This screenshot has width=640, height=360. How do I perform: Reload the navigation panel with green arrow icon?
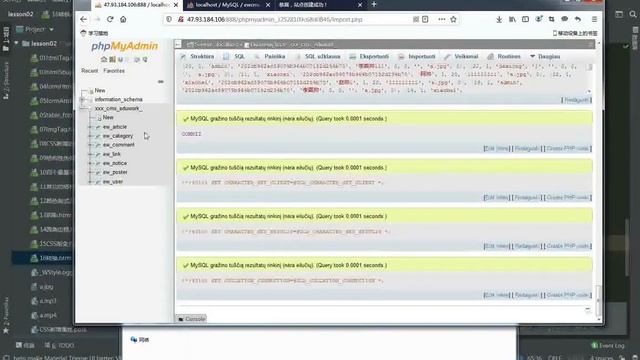point(145,60)
